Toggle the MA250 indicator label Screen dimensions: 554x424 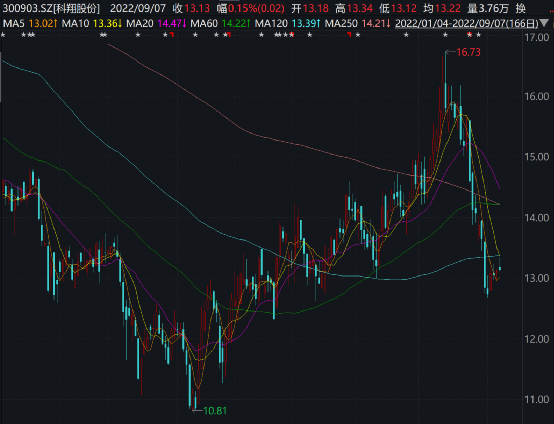point(341,24)
